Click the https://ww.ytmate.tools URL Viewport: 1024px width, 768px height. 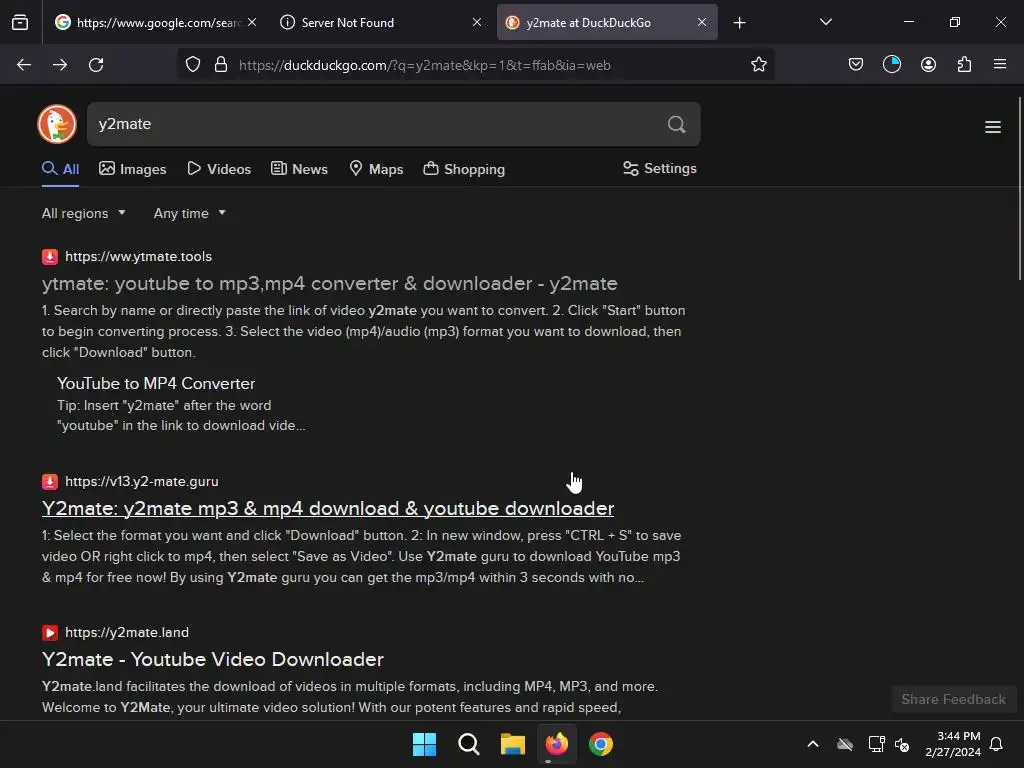coord(138,257)
